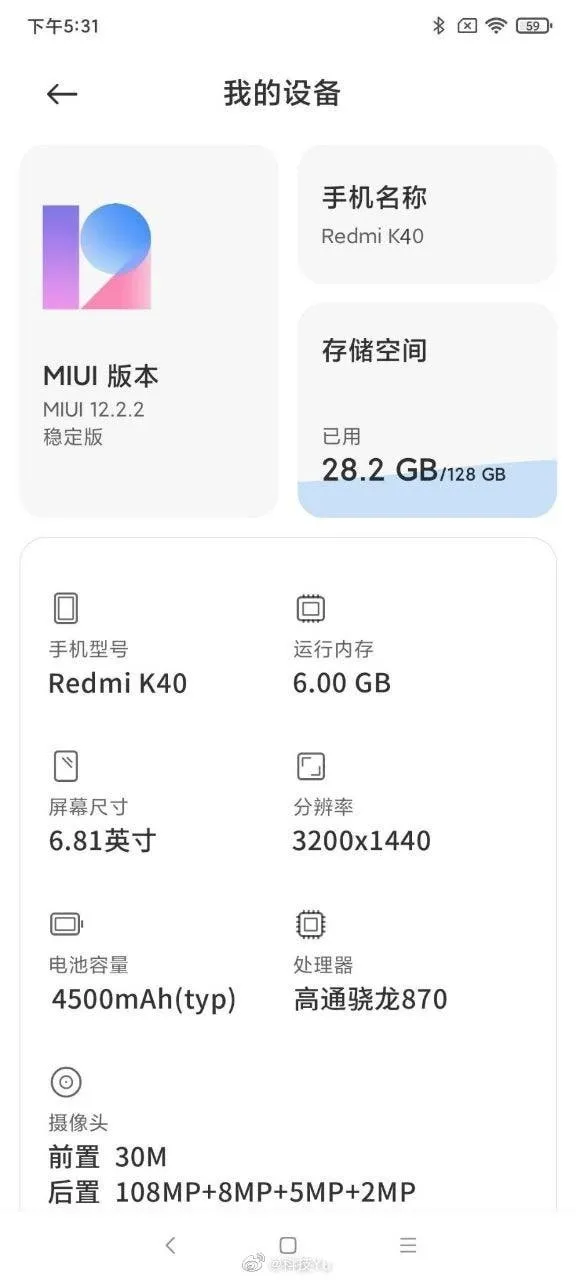Tap the recents button in the navigation bar
This screenshot has height=1280, width=576.
407,1244
